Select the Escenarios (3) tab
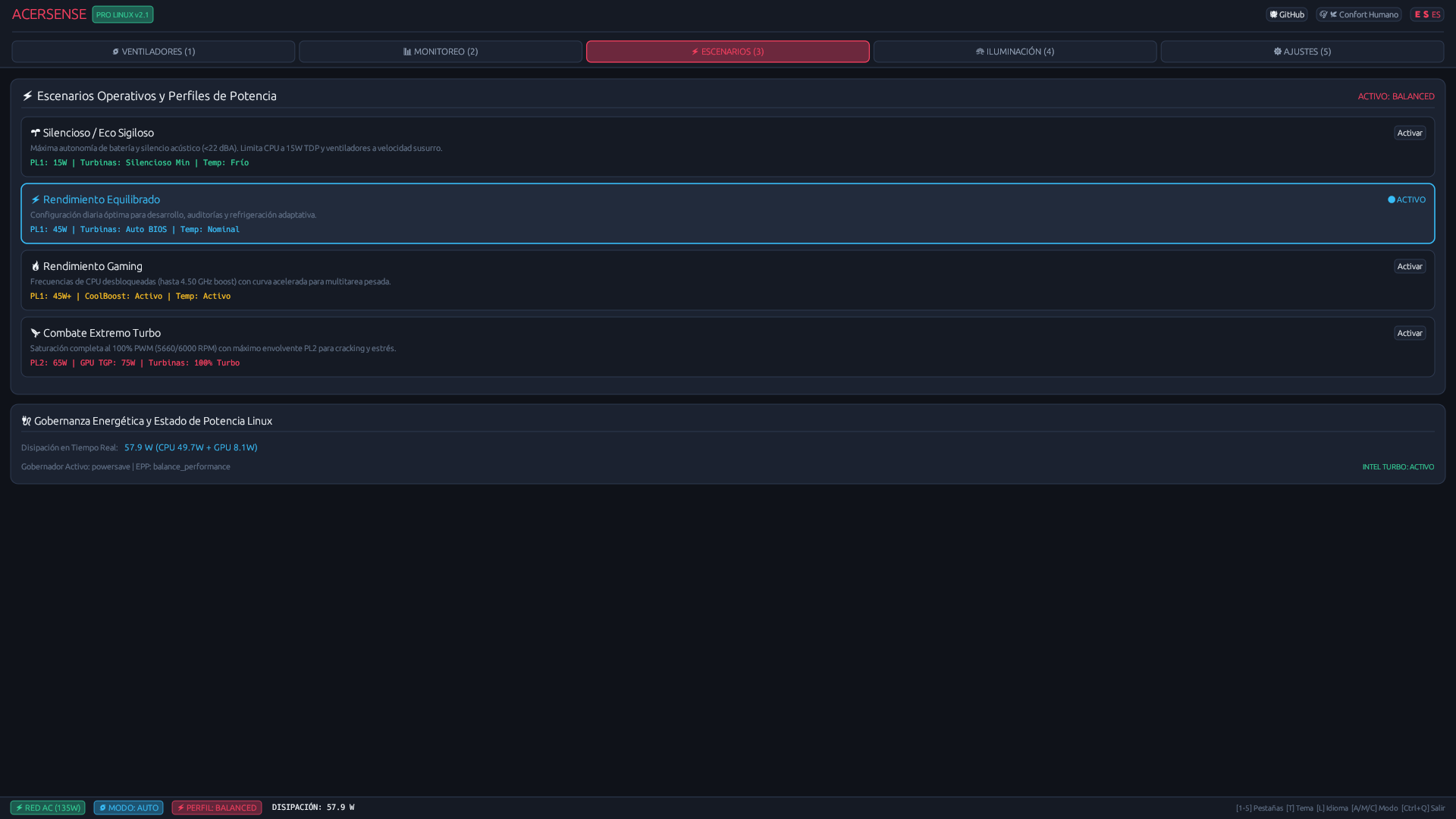 point(728,52)
